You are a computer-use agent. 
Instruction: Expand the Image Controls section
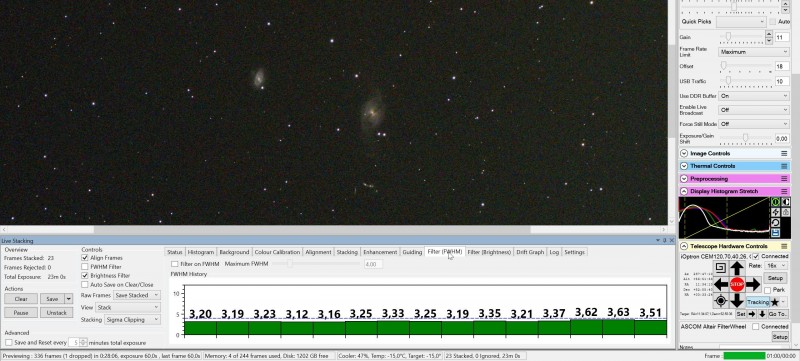[684, 153]
